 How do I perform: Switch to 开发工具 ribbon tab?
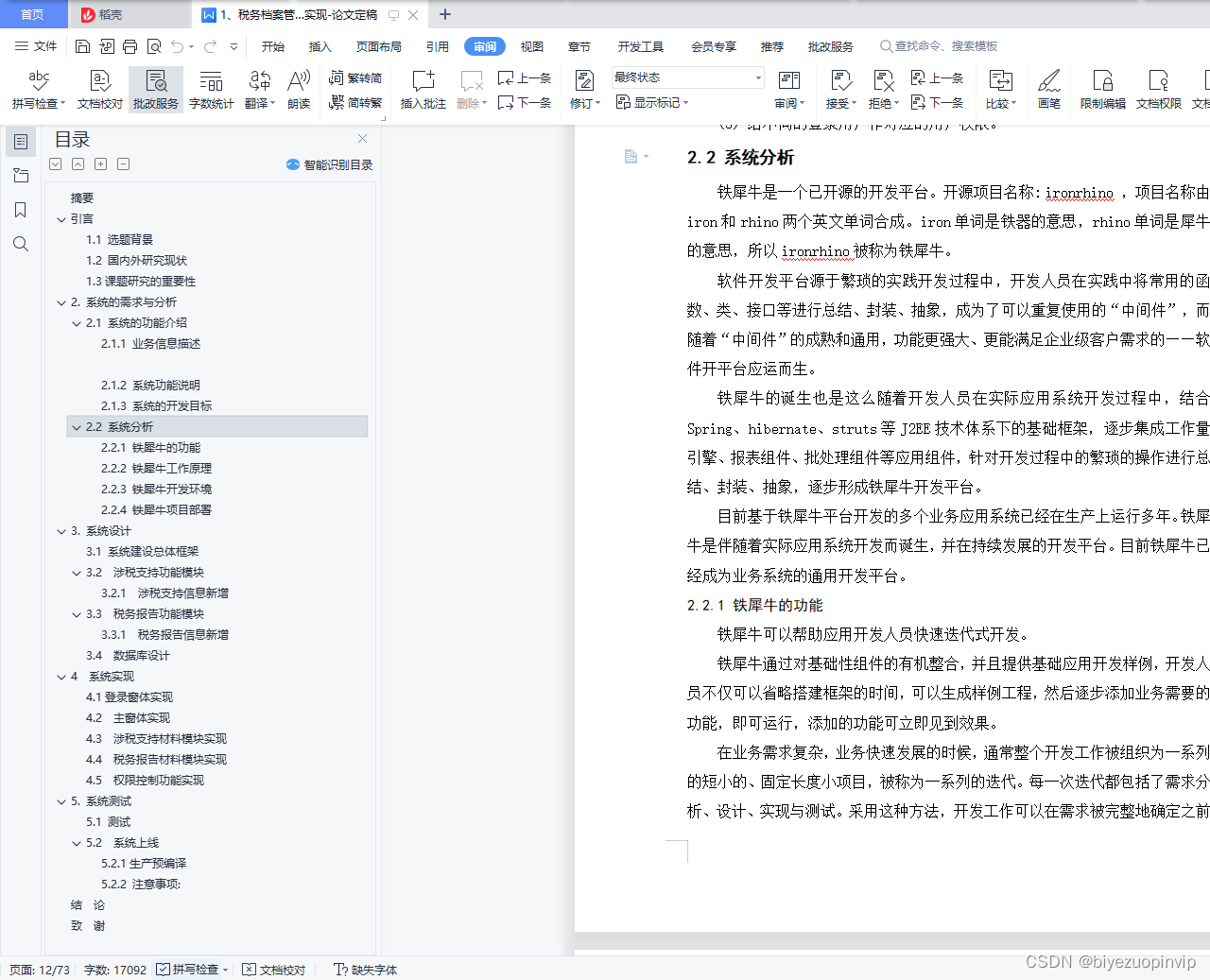click(641, 46)
